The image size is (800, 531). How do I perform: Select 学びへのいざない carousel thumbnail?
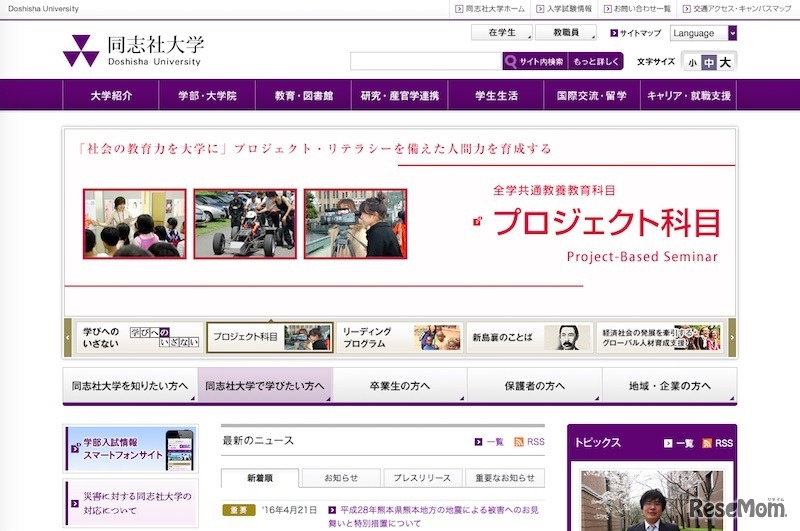pyautogui.click(x=139, y=337)
